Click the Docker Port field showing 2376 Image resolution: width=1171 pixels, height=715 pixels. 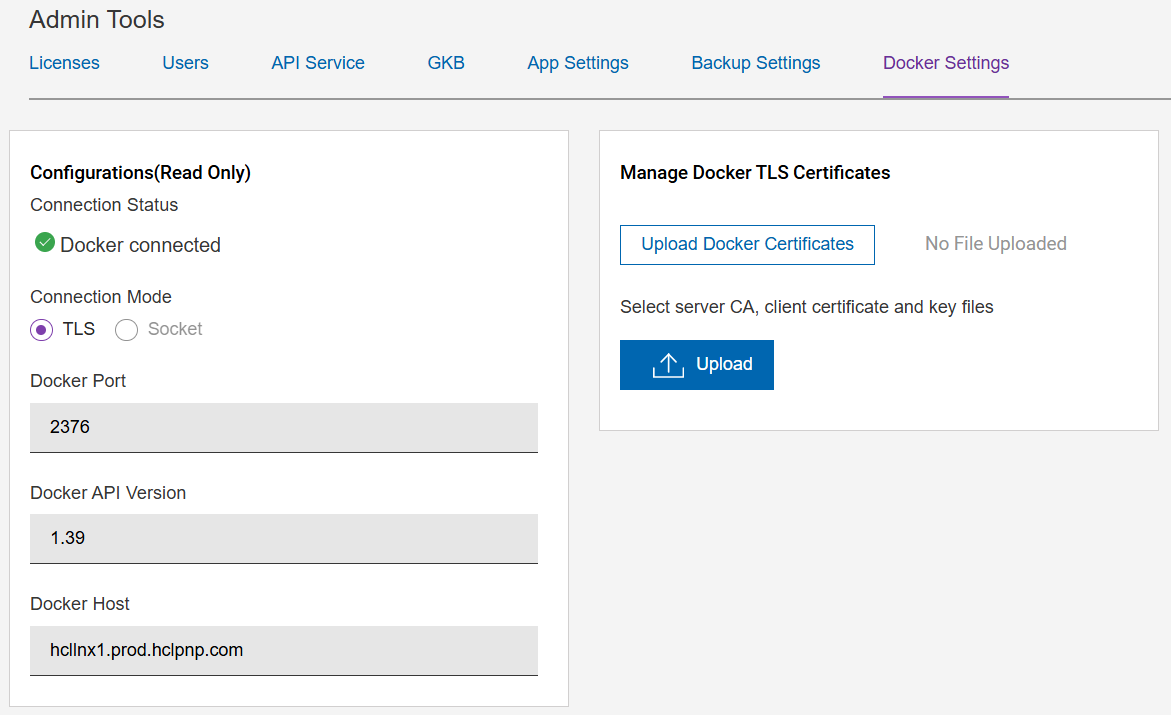(284, 427)
